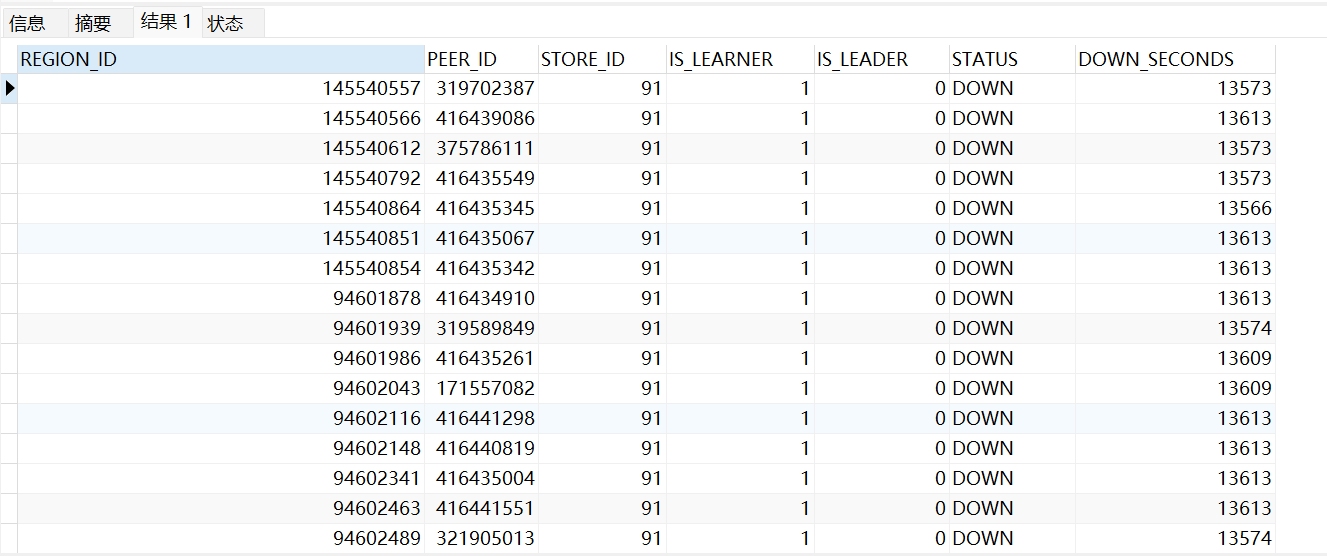
Task: Click the STATUS column header
Action: click(1011, 59)
